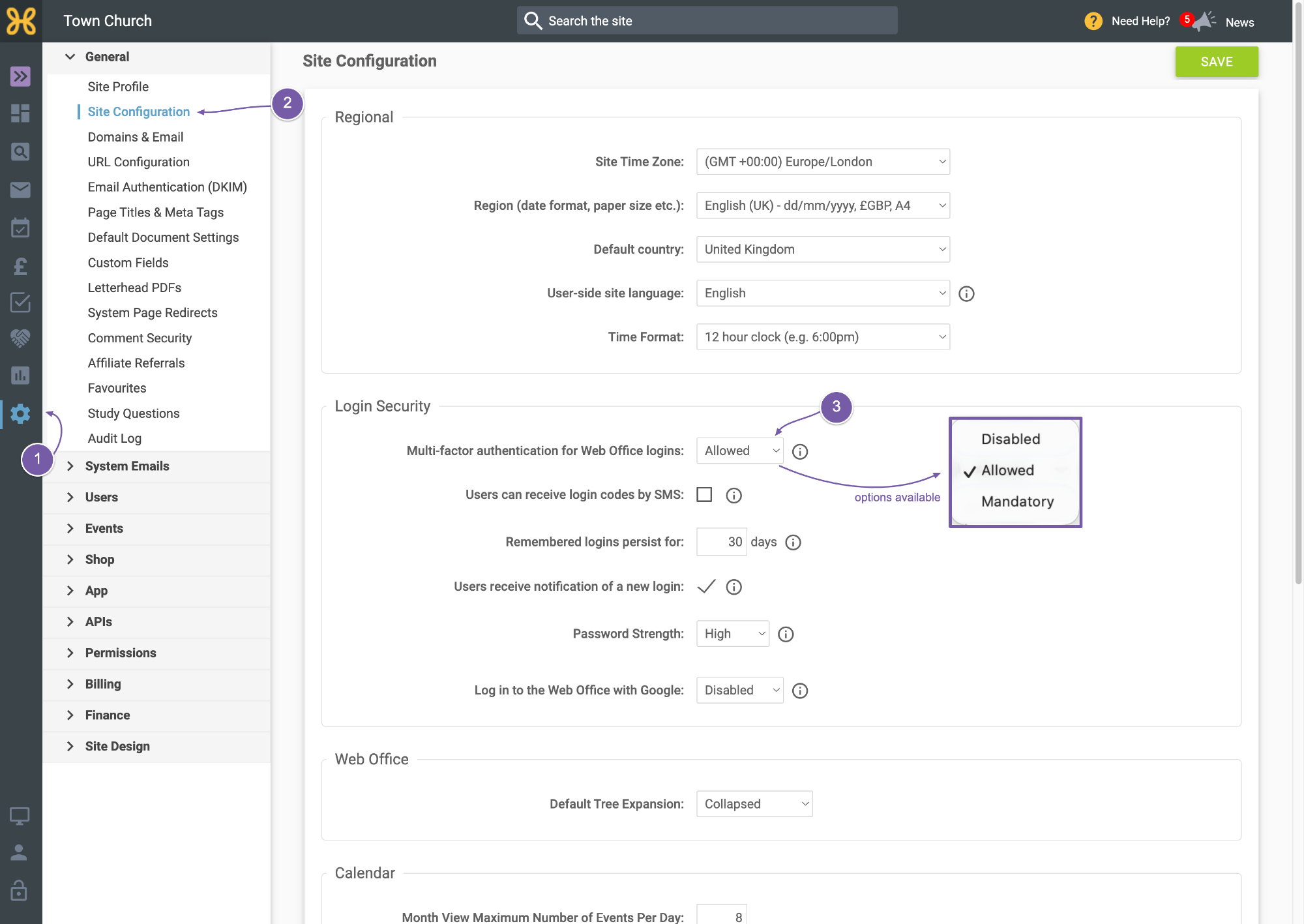
Task: Open the Region date format dropdown
Action: [823, 205]
